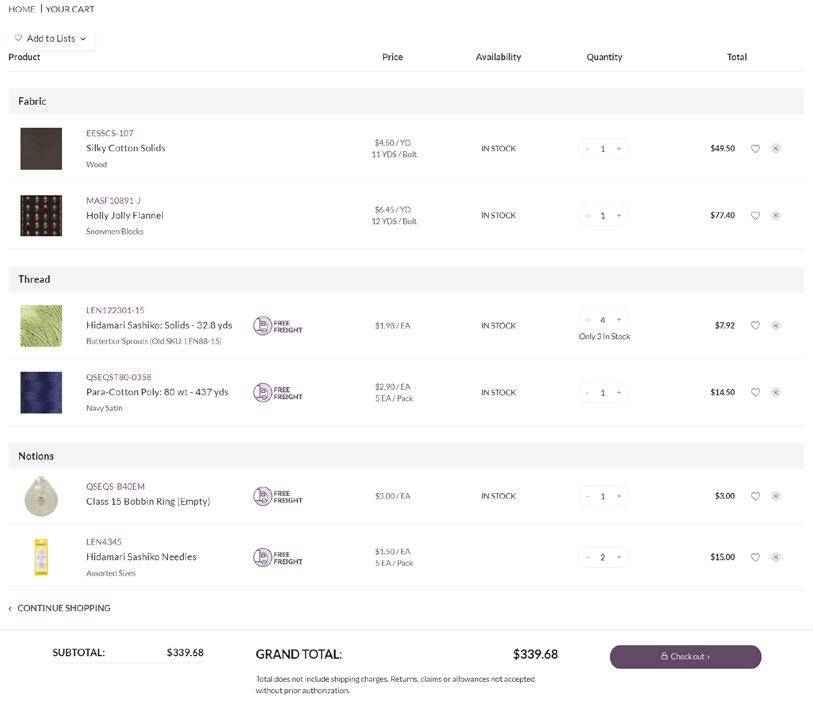Add Silky Cotton Solids to wishlist (heart)

pyautogui.click(x=755, y=149)
